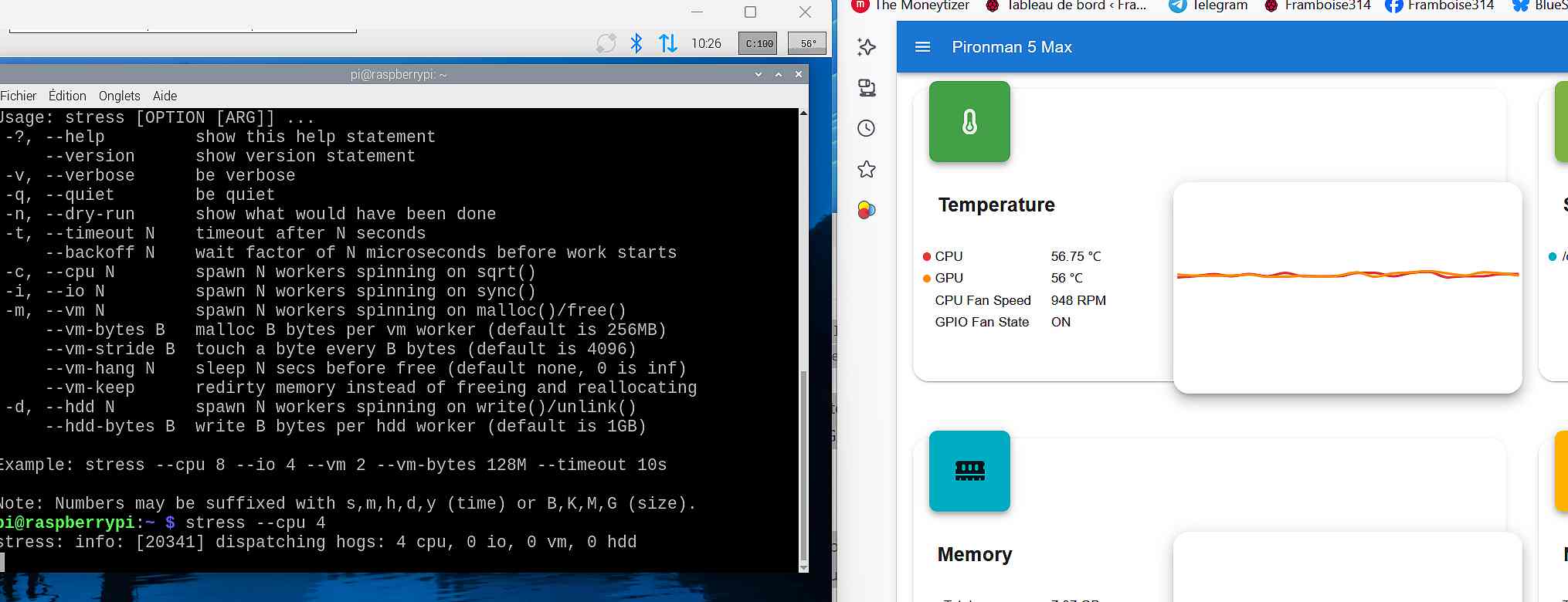Click the Bluetooth tray icon
This screenshot has height=602, width=1568.
click(636, 43)
